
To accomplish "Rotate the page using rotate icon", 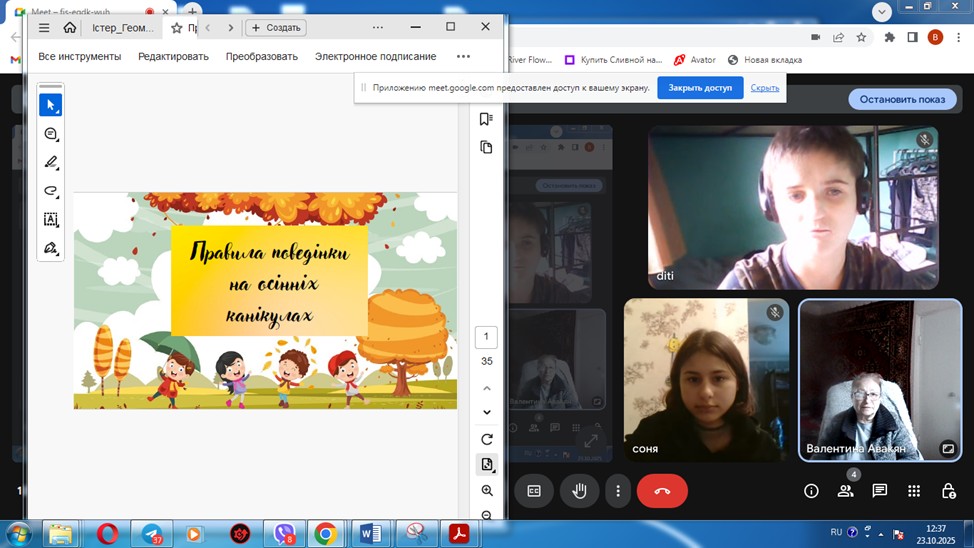I will pos(487,439).
